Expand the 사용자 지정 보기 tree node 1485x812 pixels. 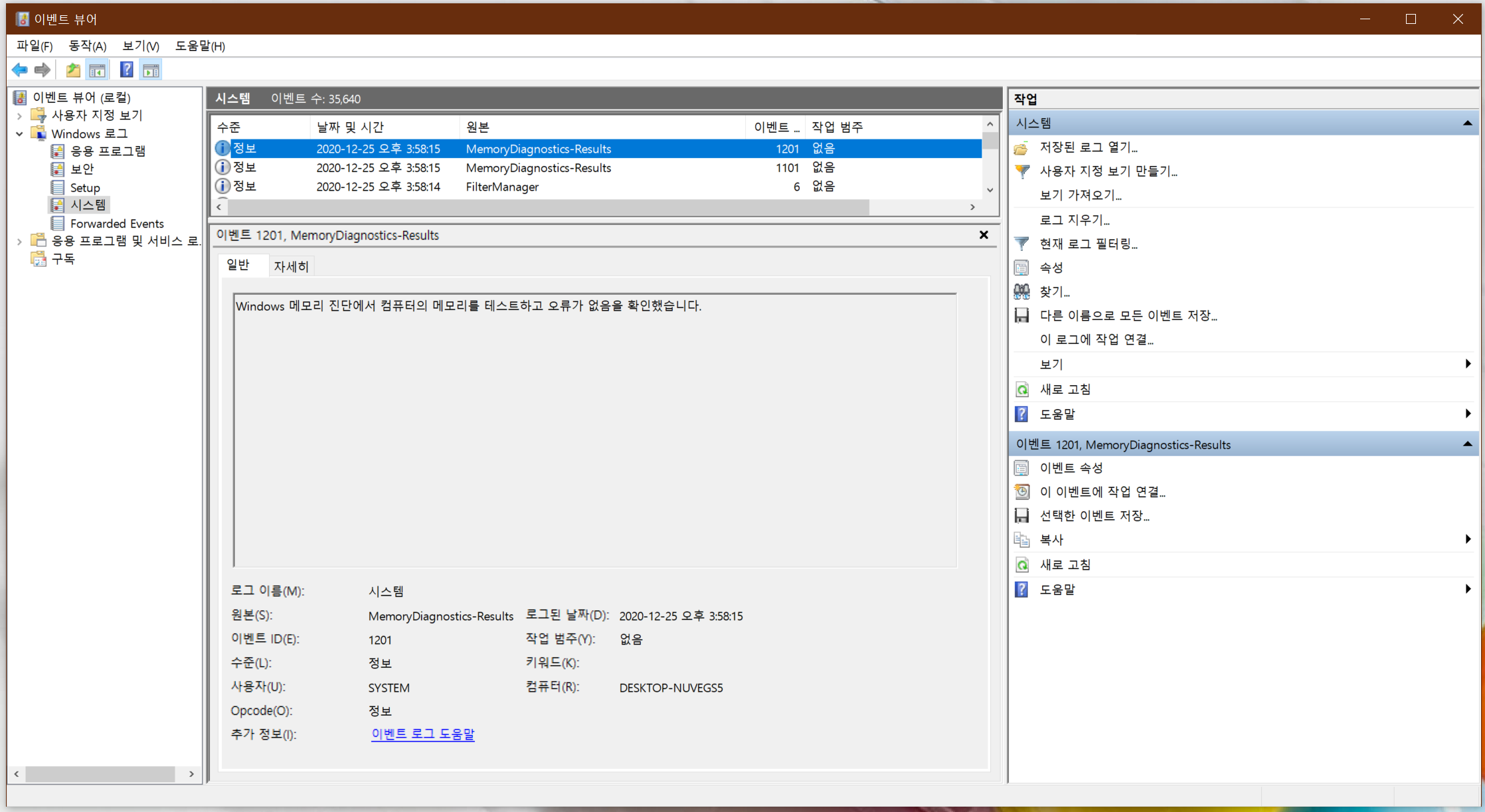pyautogui.click(x=19, y=116)
